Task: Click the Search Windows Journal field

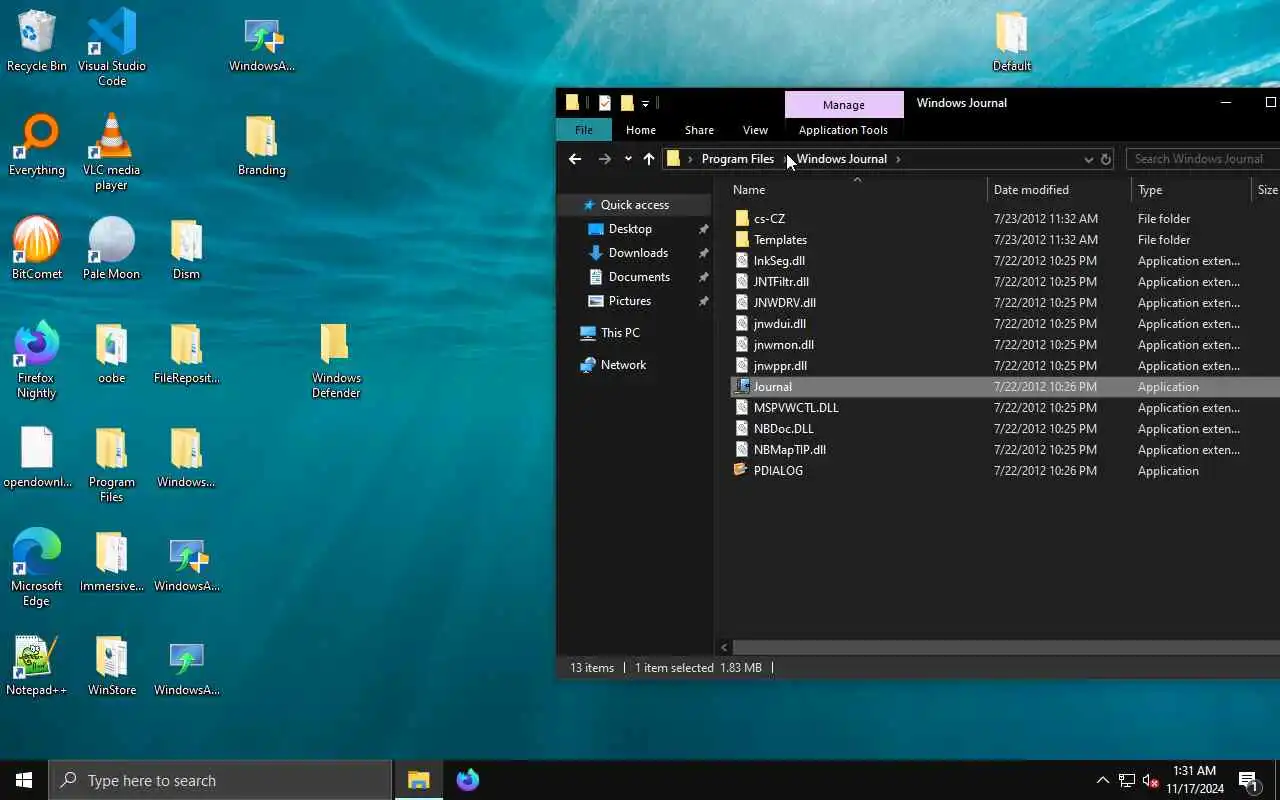Action: pyautogui.click(x=1203, y=159)
